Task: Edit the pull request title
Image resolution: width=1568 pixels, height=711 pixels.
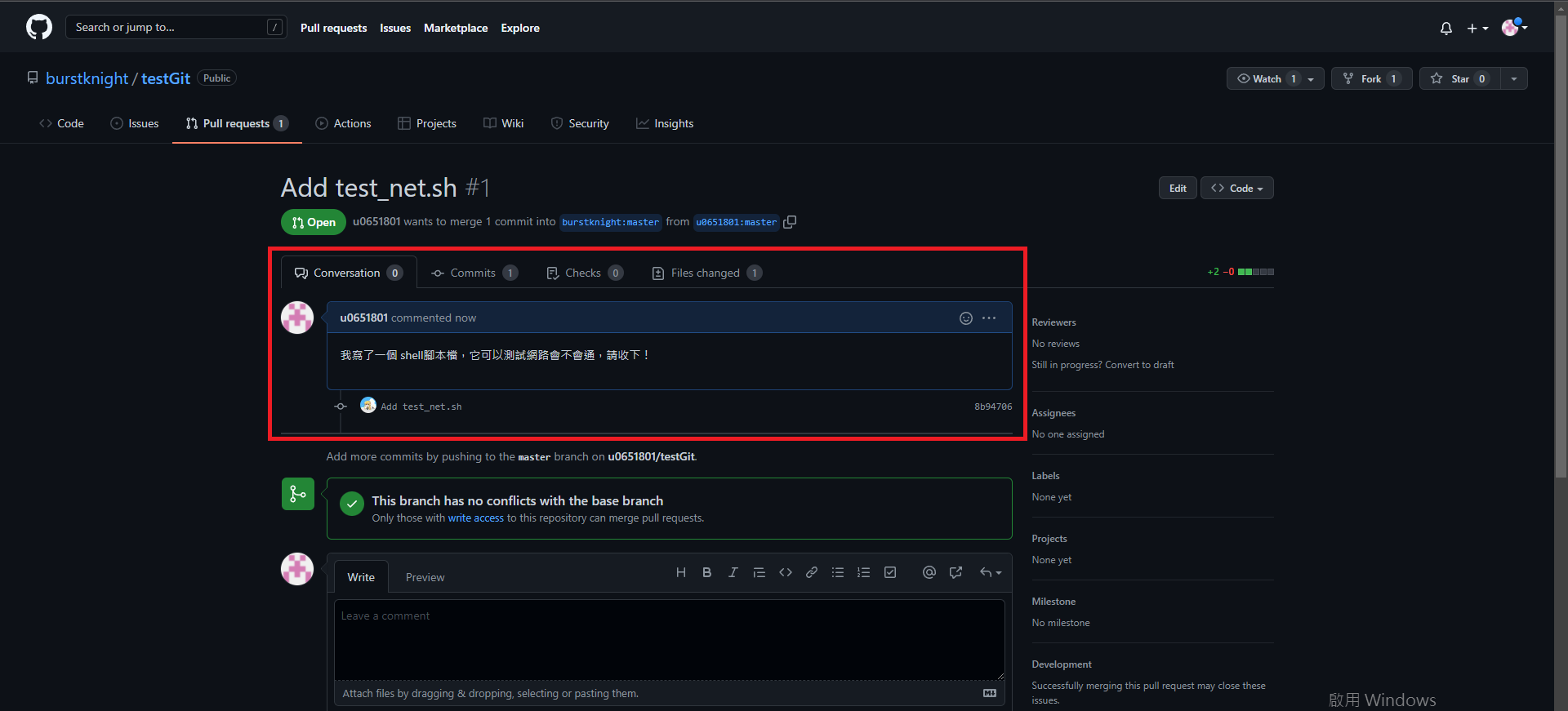Action: pyautogui.click(x=1178, y=188)
